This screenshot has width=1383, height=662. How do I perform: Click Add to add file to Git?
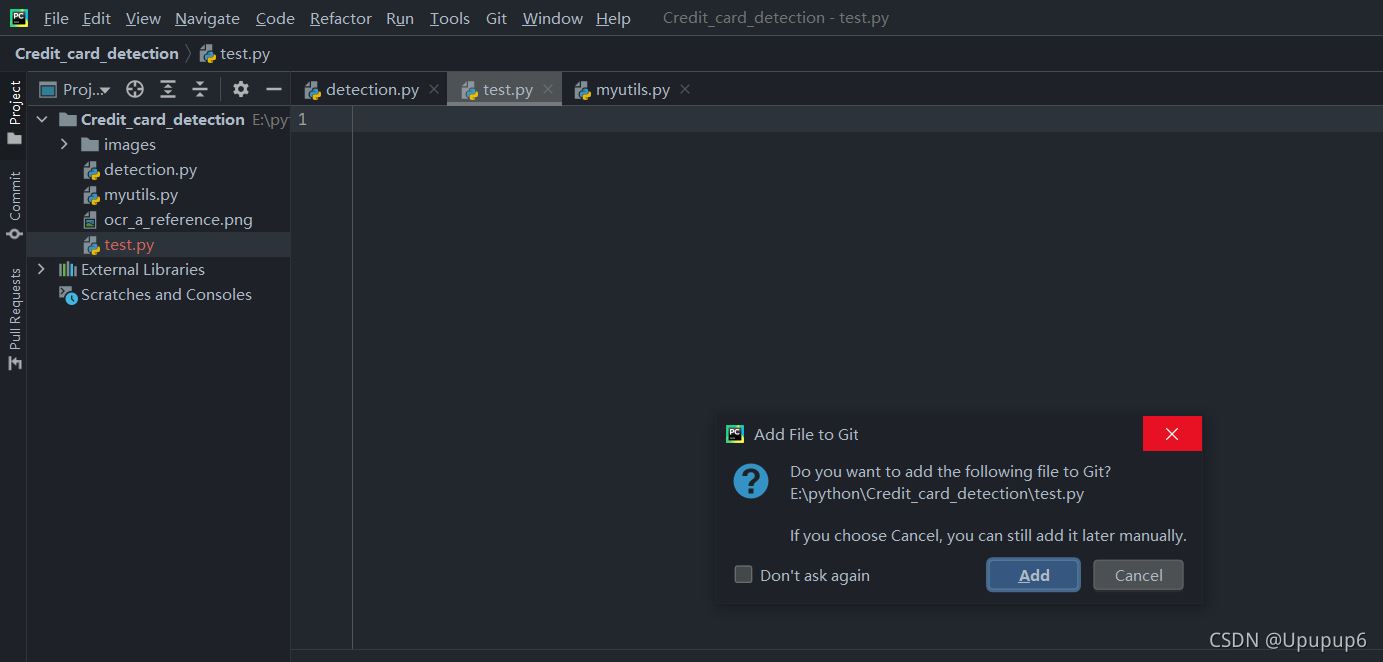pos(1033,575)
